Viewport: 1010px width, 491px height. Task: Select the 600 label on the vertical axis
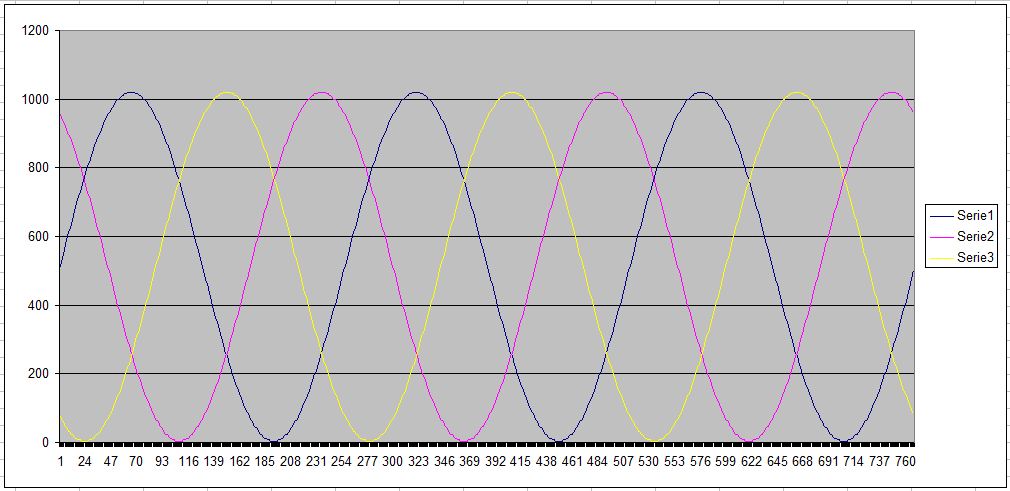[38, 236]
